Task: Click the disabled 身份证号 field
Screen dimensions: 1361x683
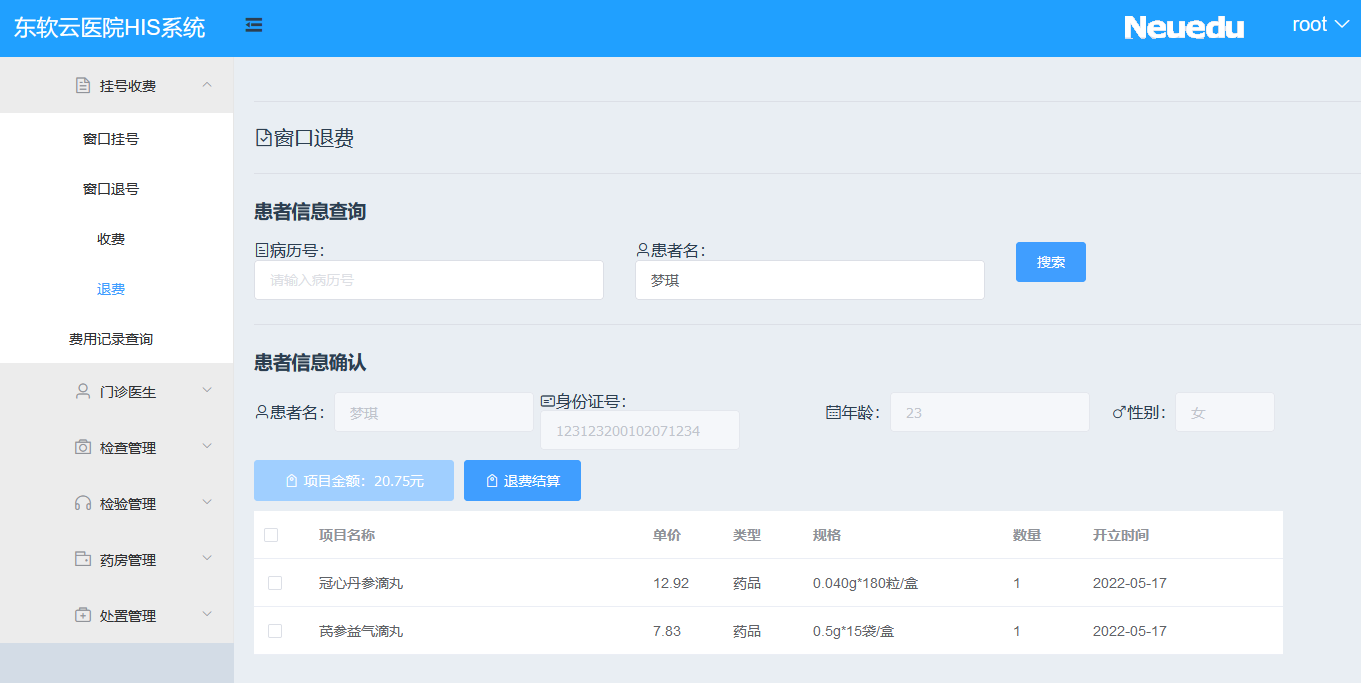Action: [640, 430]
